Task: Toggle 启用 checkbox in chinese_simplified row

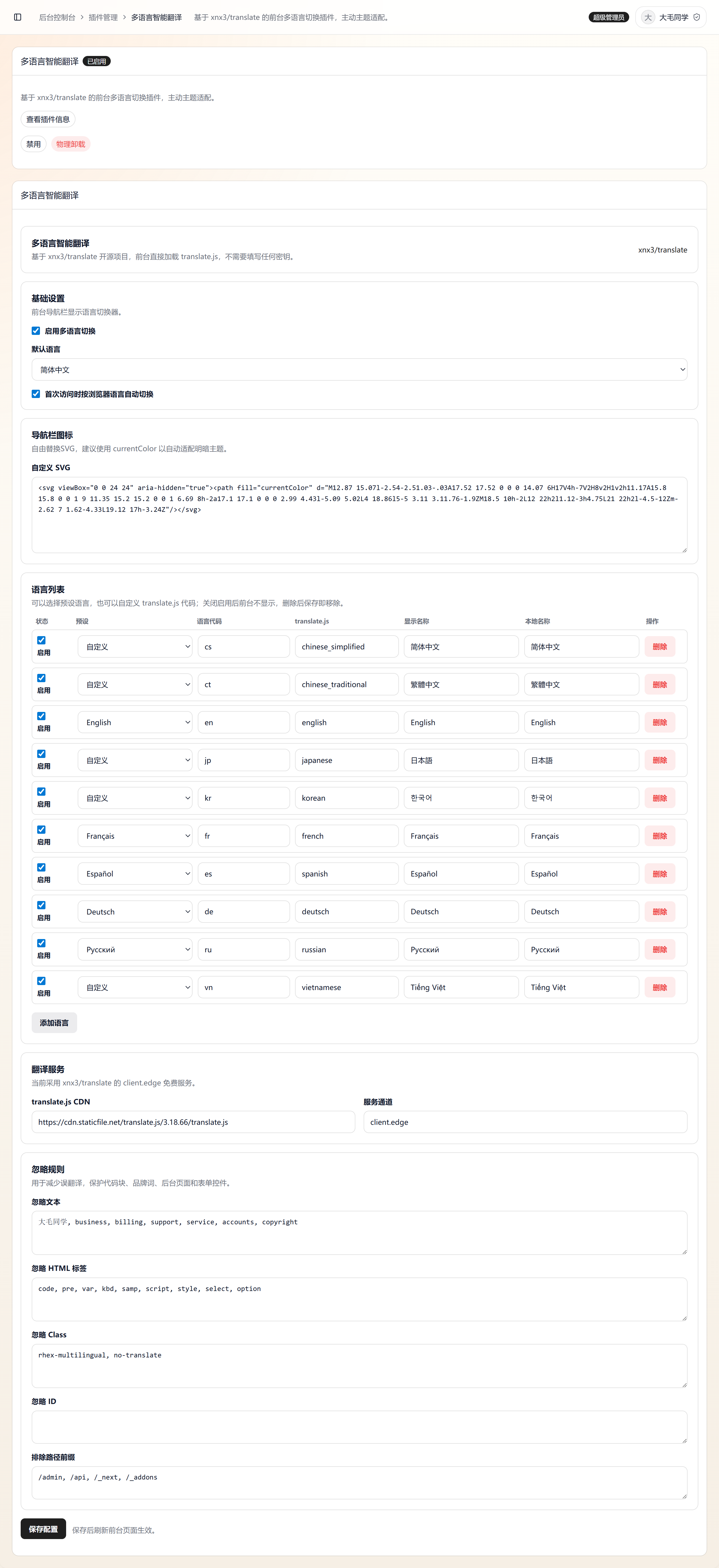Action: pyautogui.click(x=41, y=640)
